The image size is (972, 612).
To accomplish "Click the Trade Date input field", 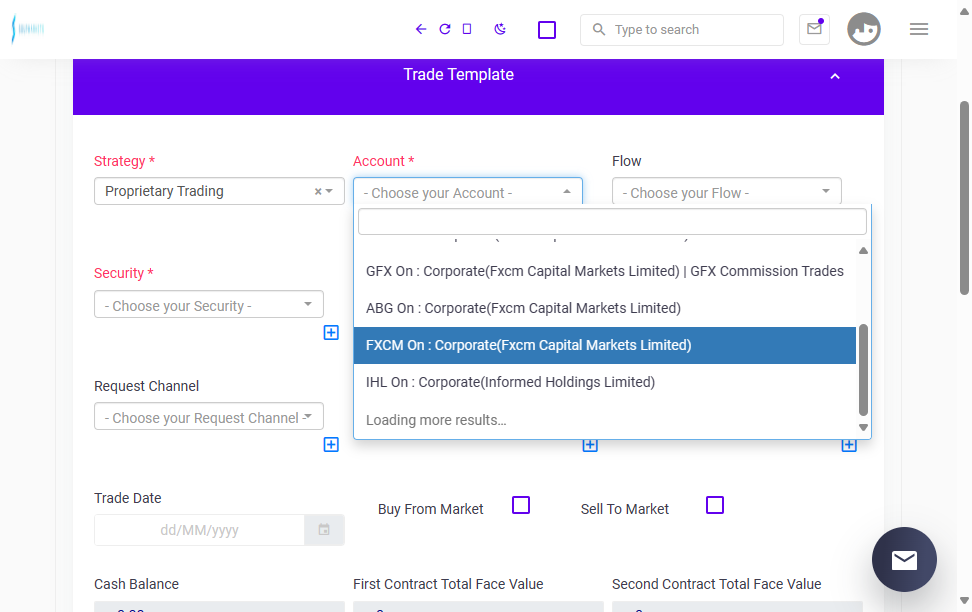I will [x=200, y=530].
